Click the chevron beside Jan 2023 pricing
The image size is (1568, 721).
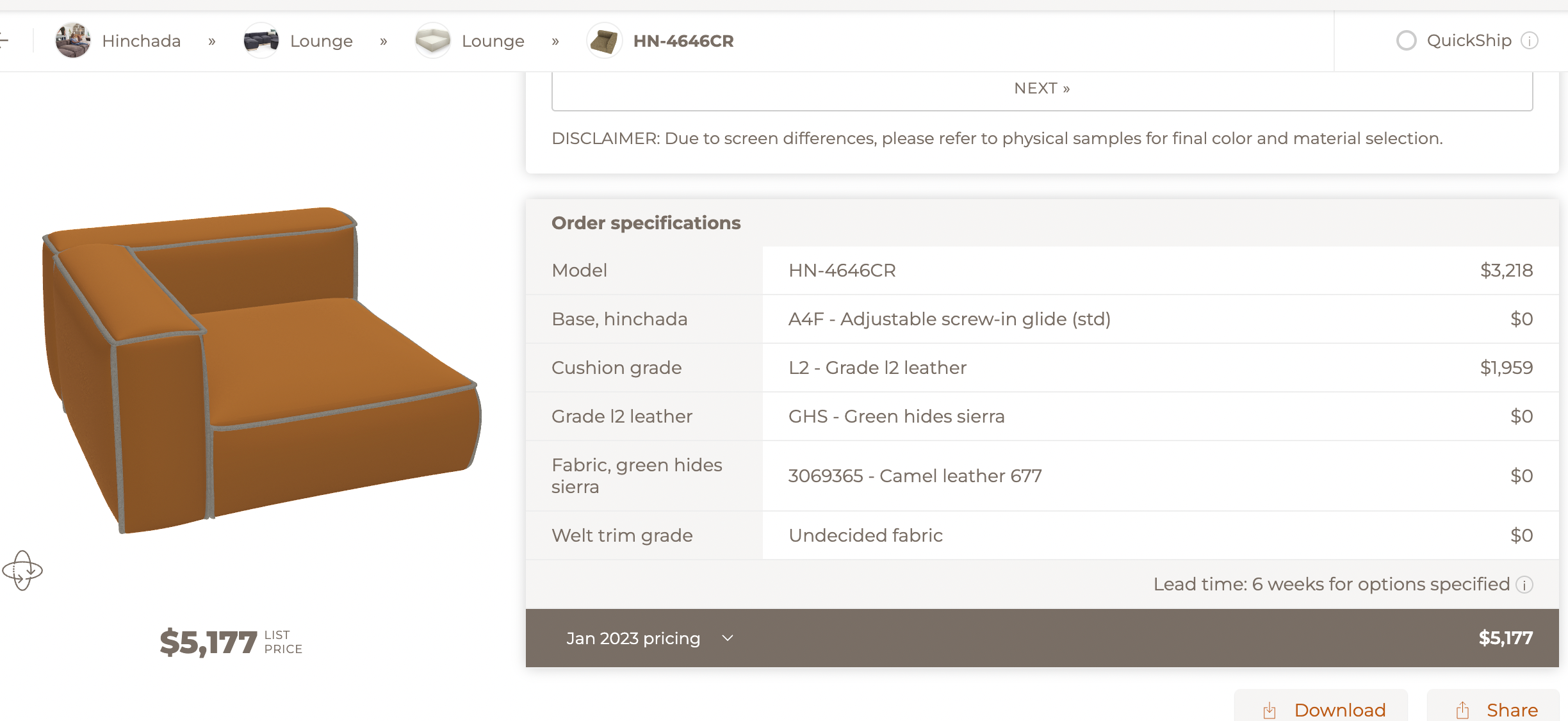(727, 638)
